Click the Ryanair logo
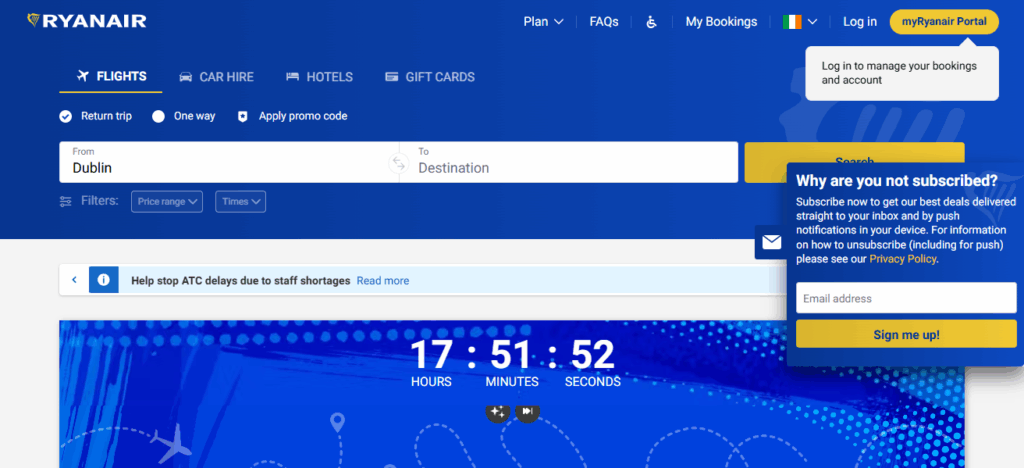 (87, 21)
